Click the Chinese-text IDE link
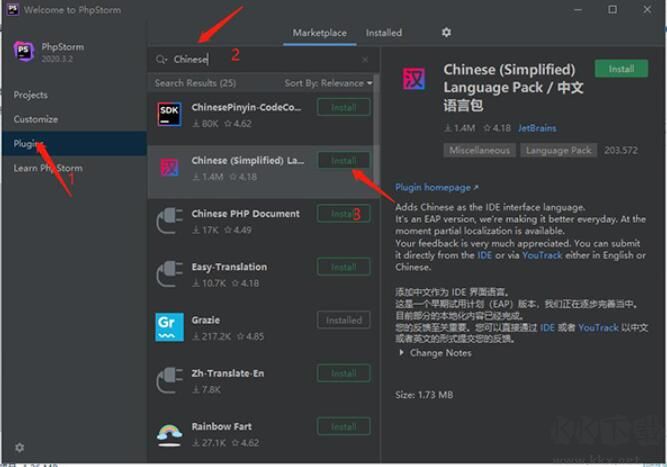Viewport: 667px width, 467px height. (547, 327)
